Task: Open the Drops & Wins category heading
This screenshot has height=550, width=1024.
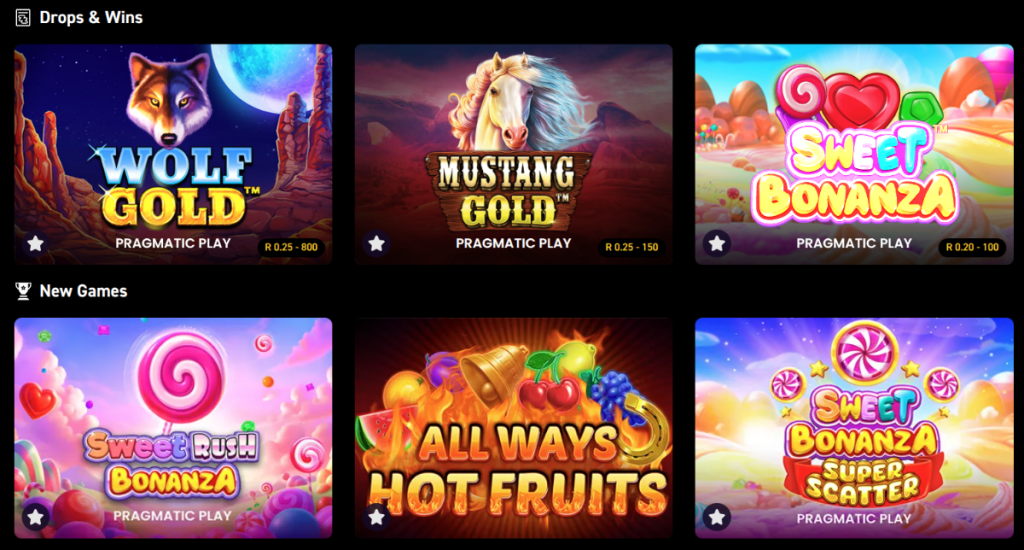Action: tap(91, 18)
